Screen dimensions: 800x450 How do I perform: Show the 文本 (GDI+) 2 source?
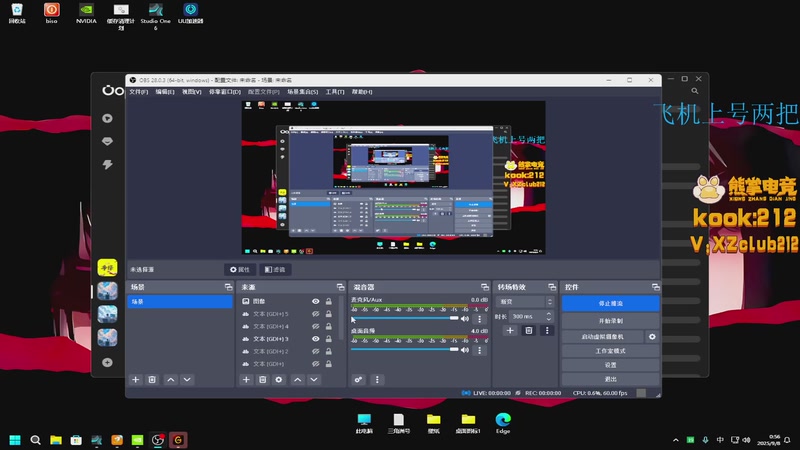coord(316,351)
